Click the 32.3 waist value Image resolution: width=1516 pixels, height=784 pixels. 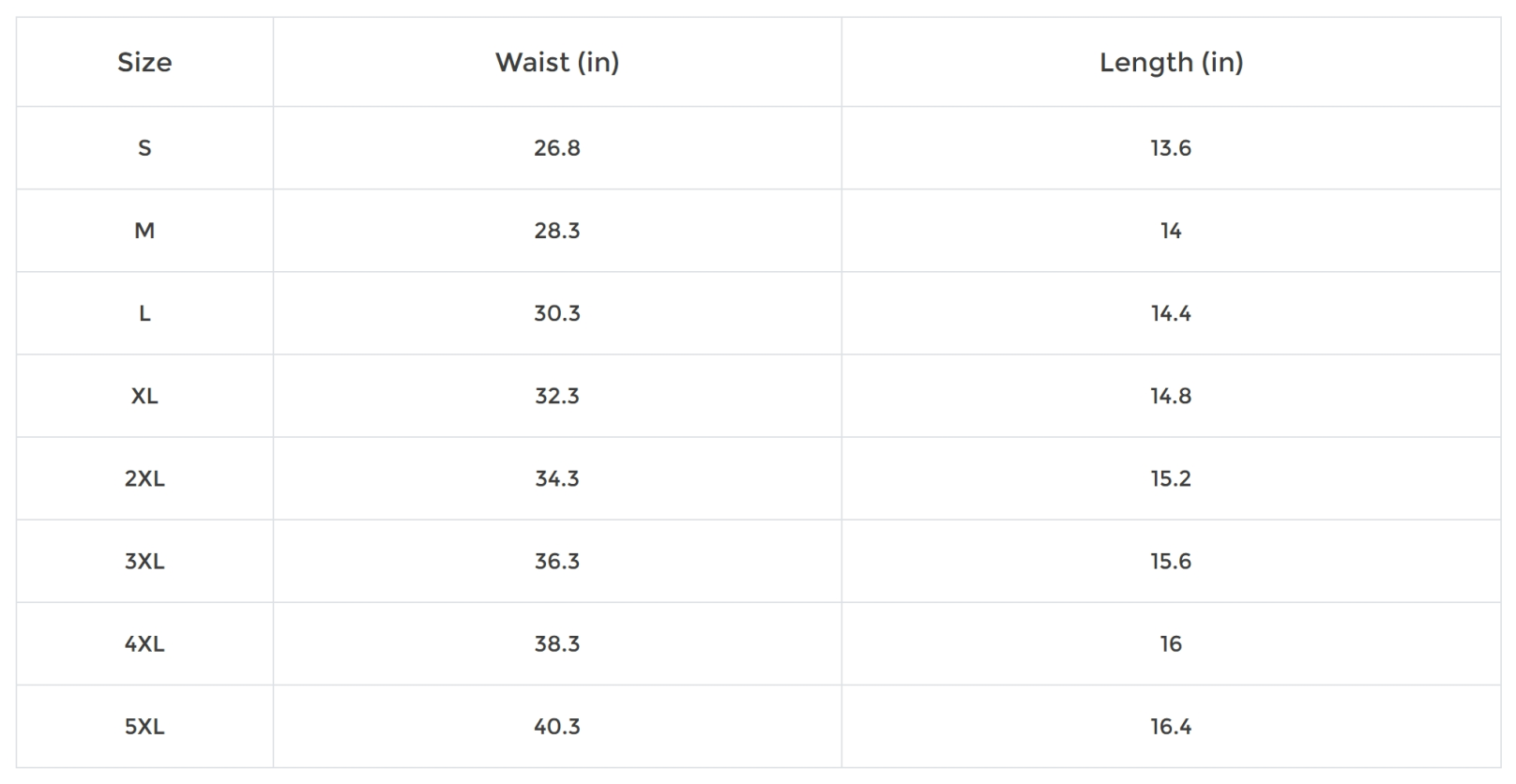pyautogui.click(x=557, y=396)
